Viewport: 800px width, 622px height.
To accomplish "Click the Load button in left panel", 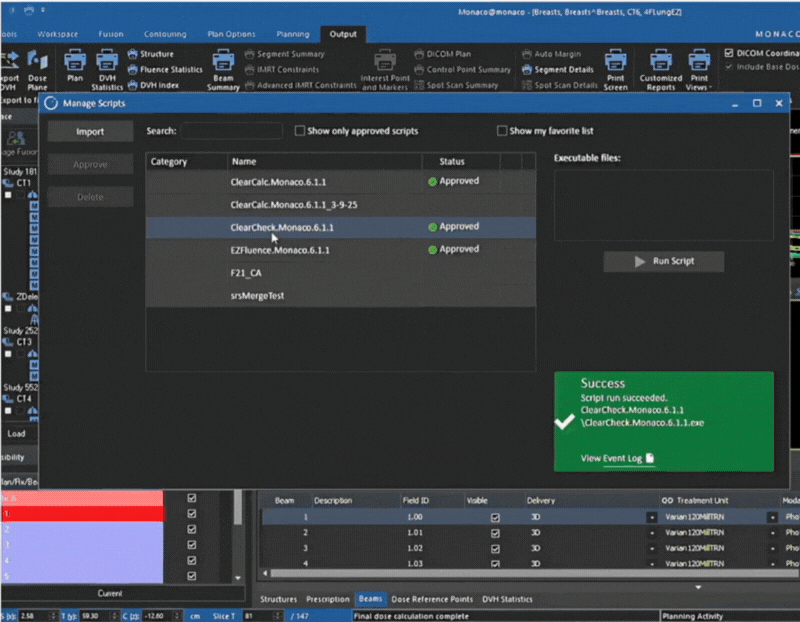I will coord(16,434).
